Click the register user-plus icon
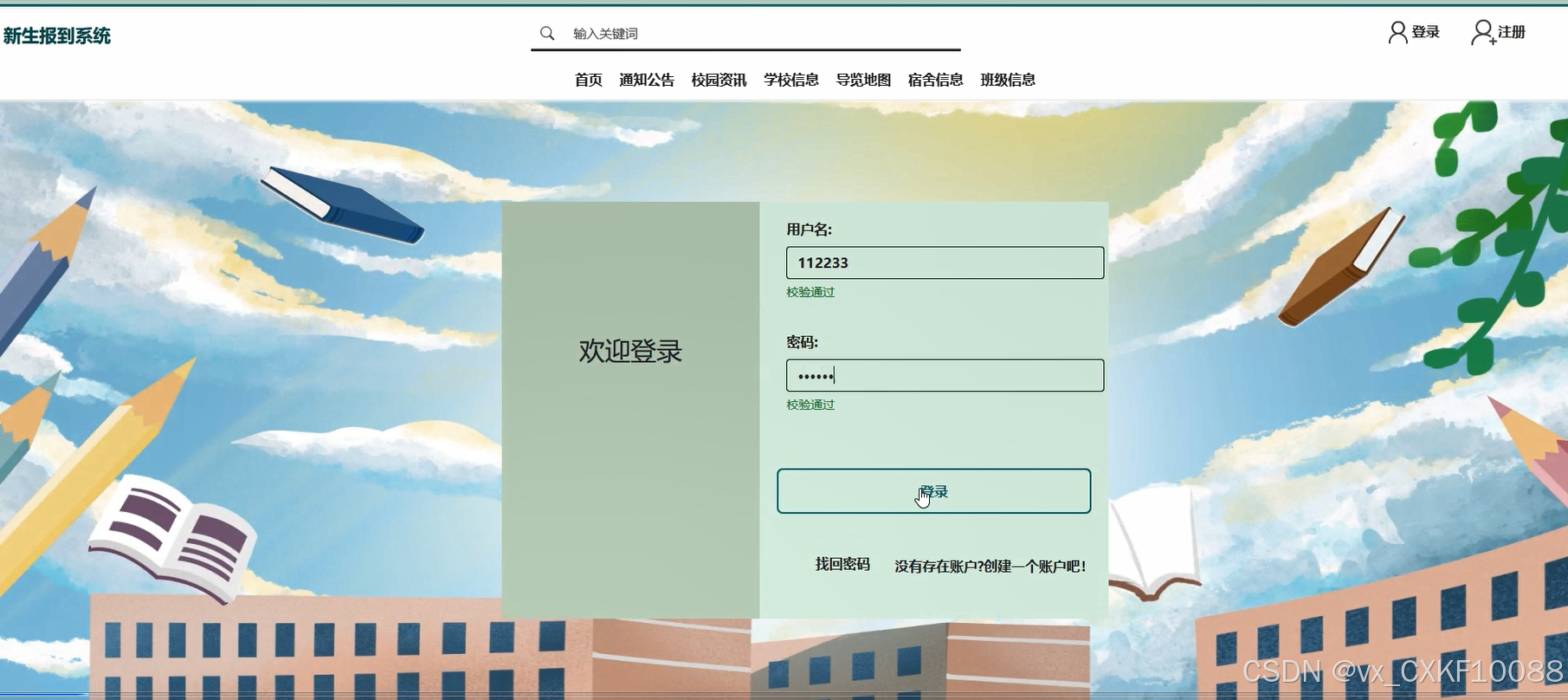 tap(1483, 33)
